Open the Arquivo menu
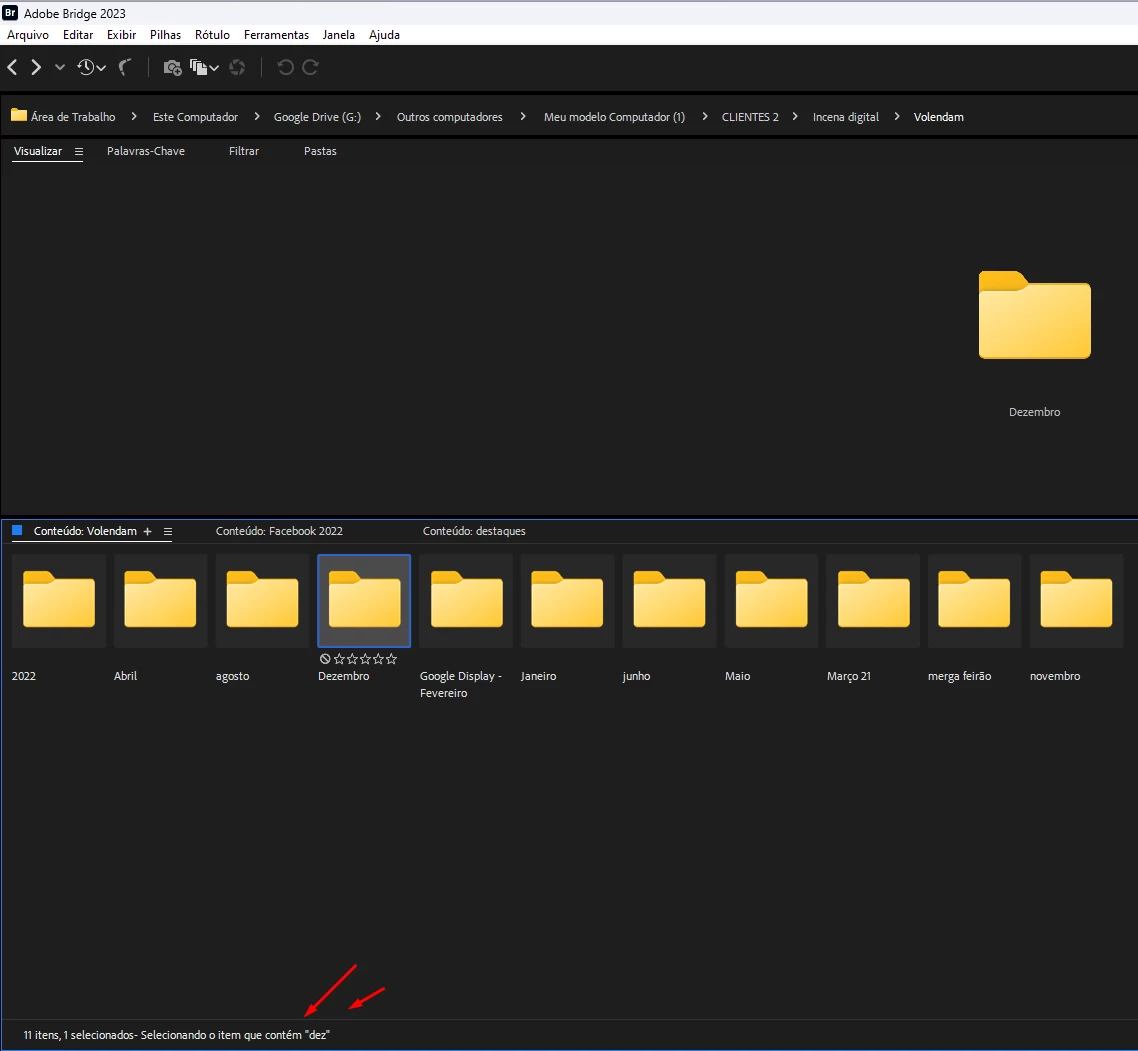This screenshot has width=1138, height=1051. pos(28,35)
